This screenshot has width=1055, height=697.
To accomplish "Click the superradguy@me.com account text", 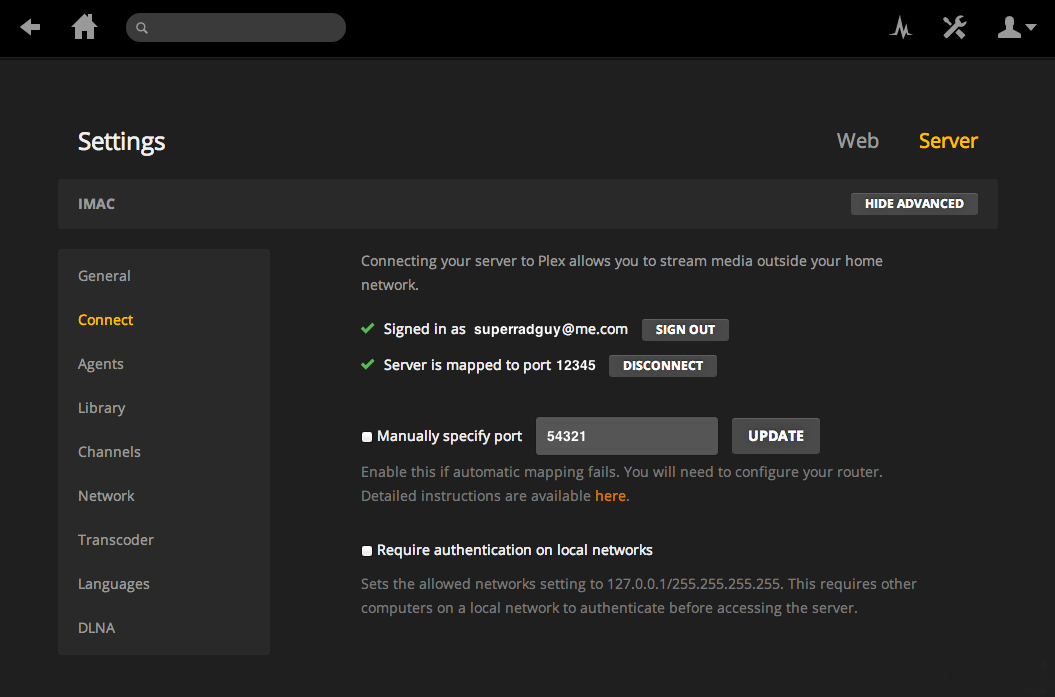I will [x=550, y=329].
